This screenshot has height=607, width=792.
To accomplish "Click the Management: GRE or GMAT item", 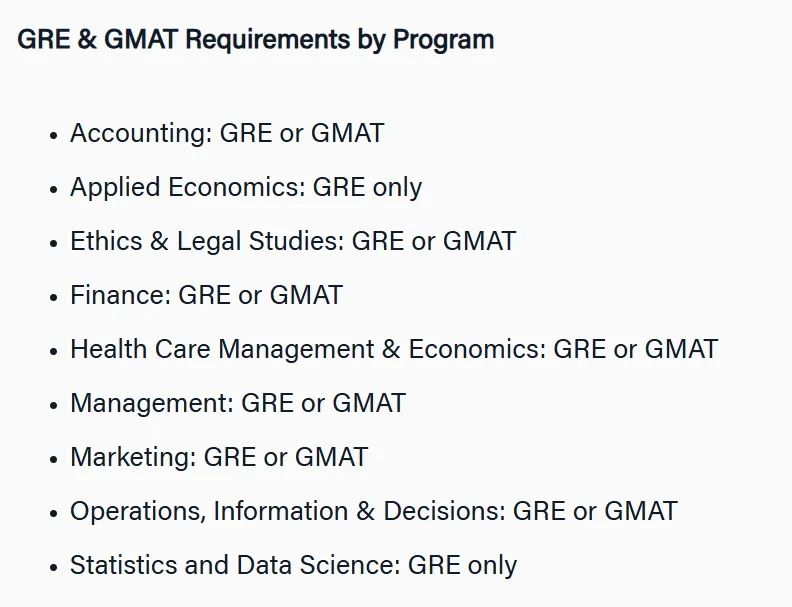I will pos(238,403).
